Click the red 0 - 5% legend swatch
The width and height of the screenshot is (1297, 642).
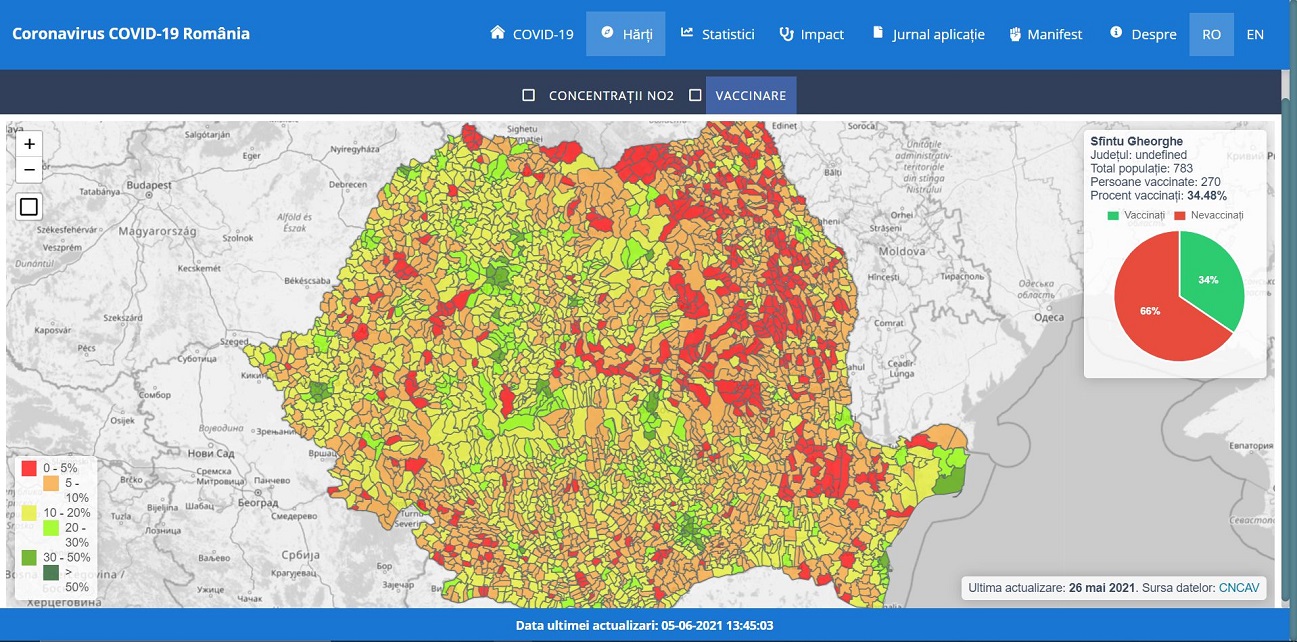(28, 468)
